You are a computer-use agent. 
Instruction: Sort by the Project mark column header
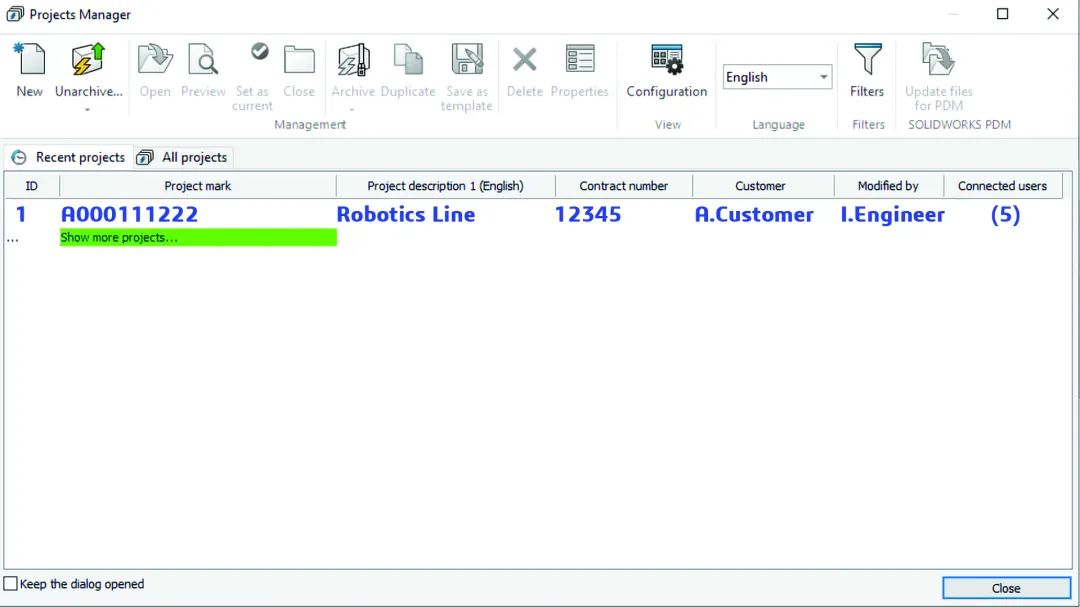coord(197,185)
